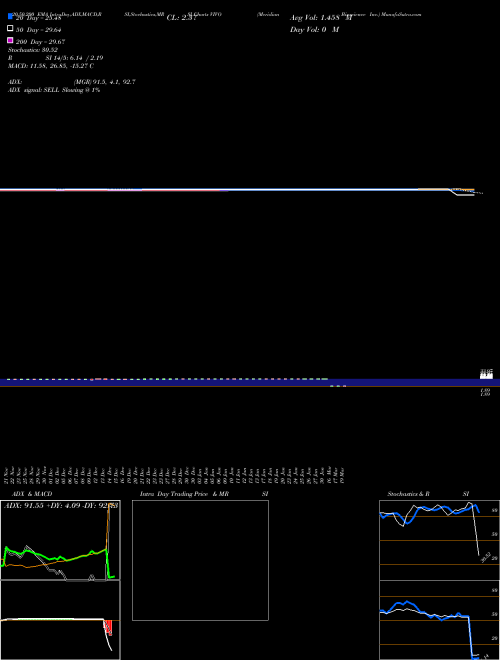Click the blue 20 Day EMA legend swatch

coord(11,16)
